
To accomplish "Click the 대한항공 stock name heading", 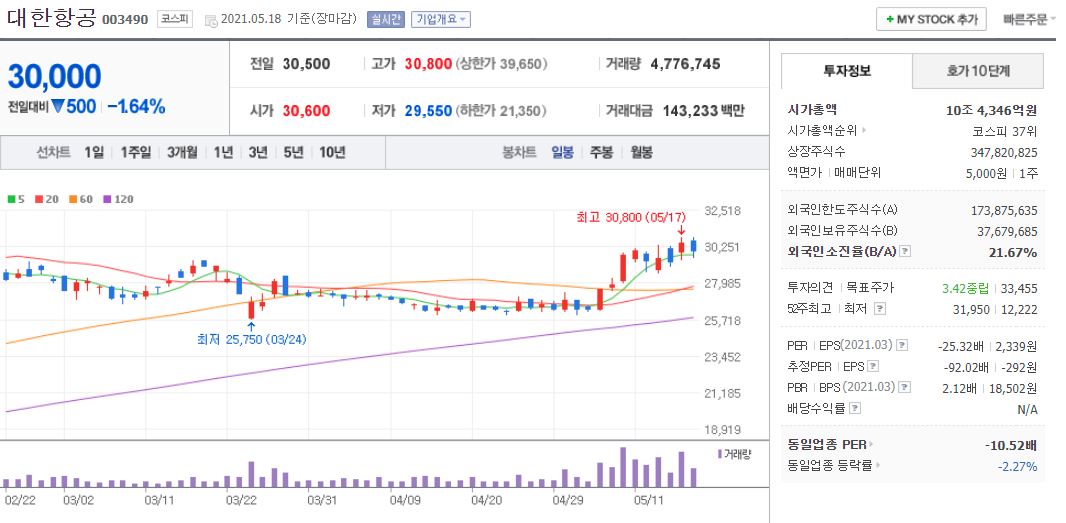I will pos(52,18).
